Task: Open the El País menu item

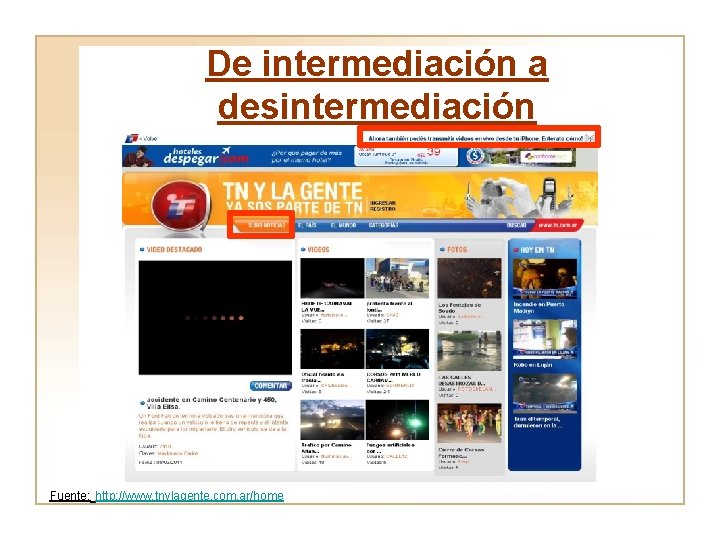Action: click(307, 225)
